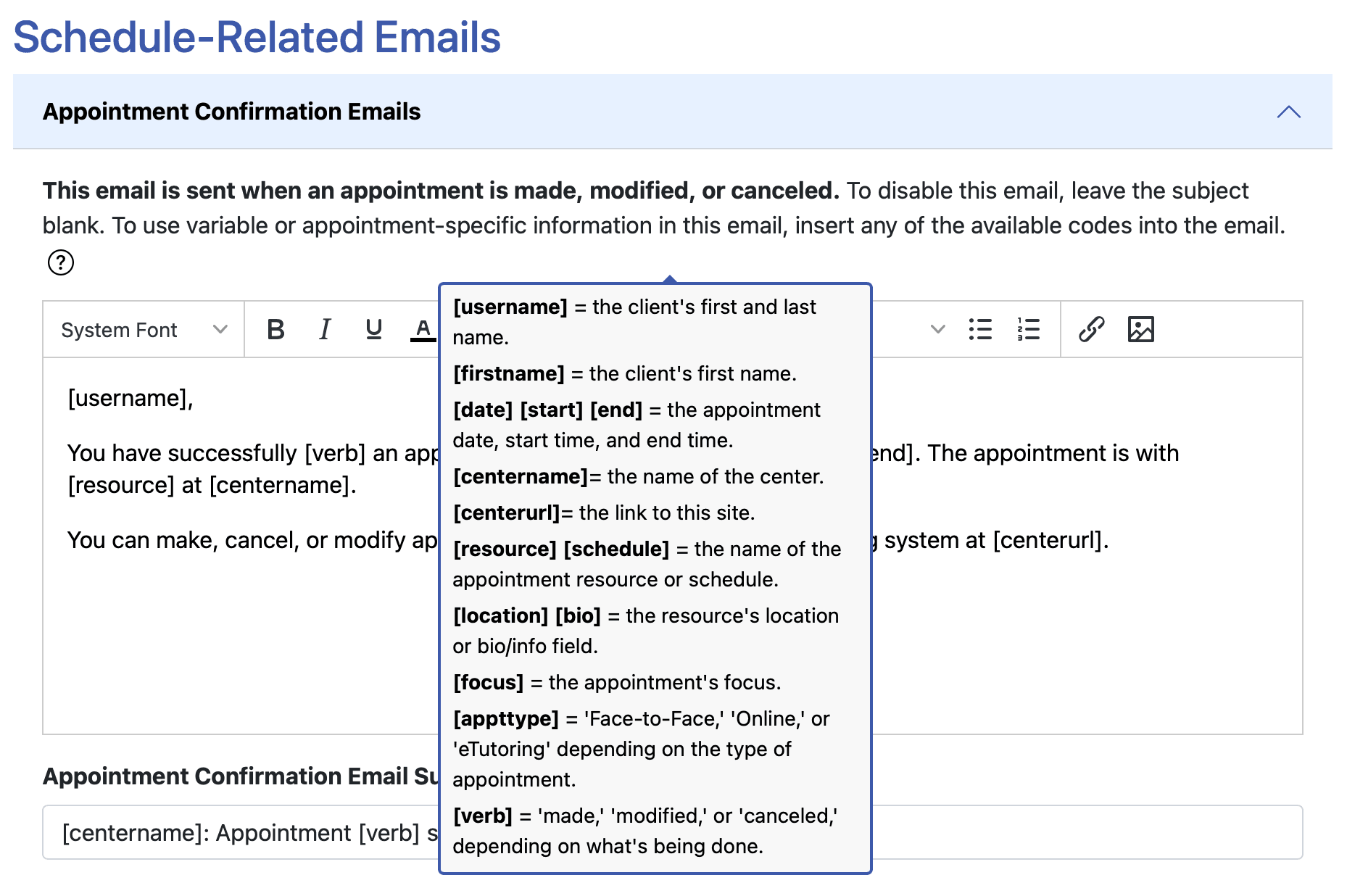Viewport: 1347px width, 896px height.
Task: Click the [centerurl] code in the email body
Action: point(1050,540)
